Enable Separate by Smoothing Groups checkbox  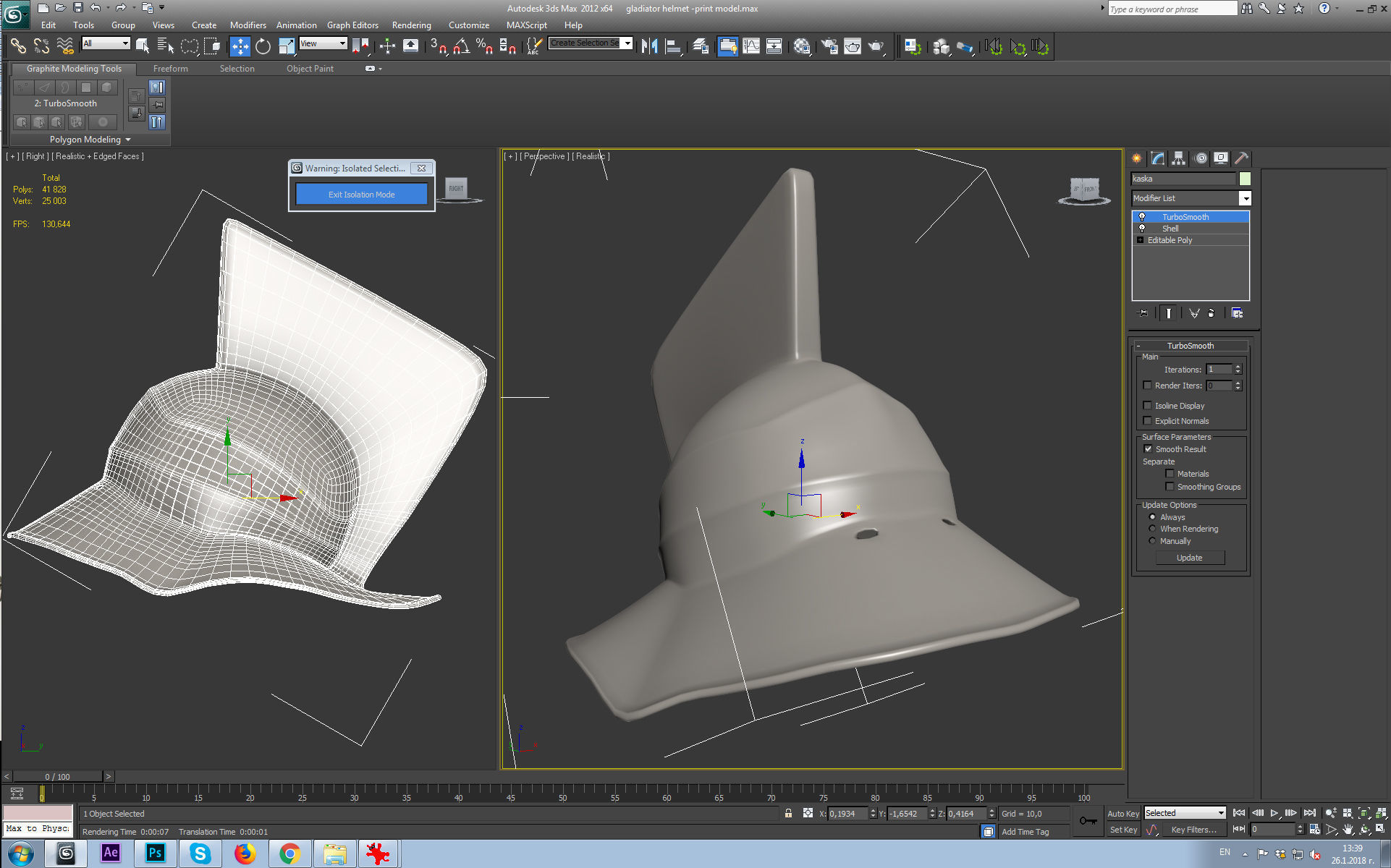[1170, 487]
